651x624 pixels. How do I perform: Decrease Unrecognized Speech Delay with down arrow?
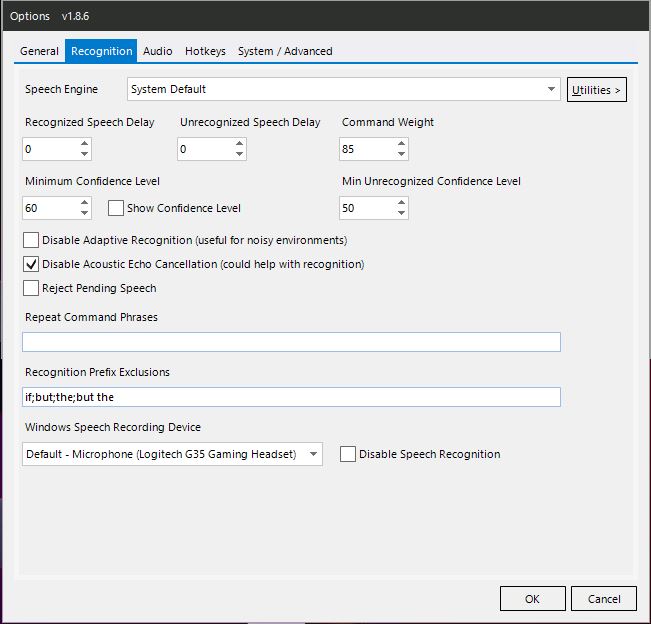click(239, 154)
